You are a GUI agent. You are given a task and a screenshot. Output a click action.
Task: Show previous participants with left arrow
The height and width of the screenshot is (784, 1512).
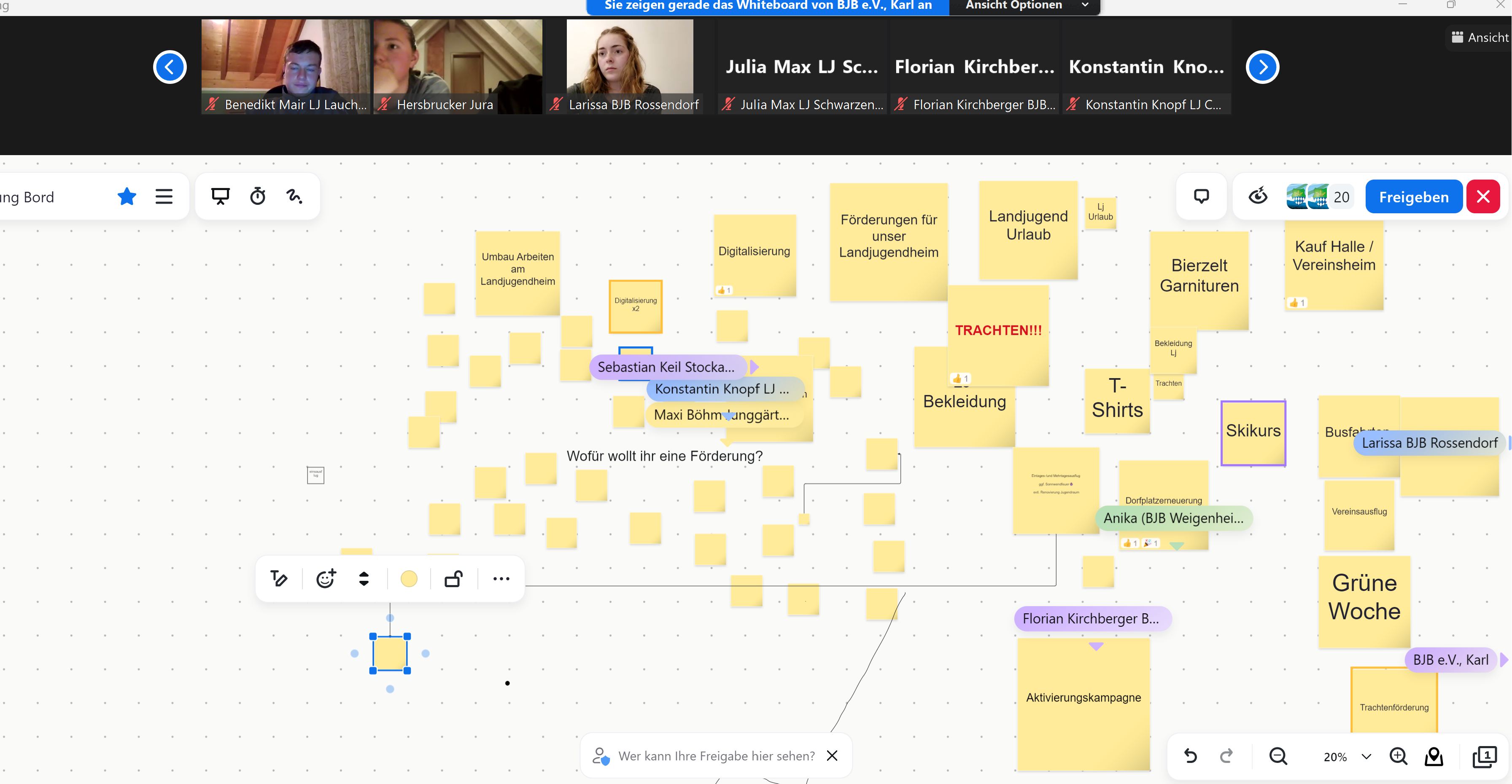pyautogui.click(x=170, y=67)
